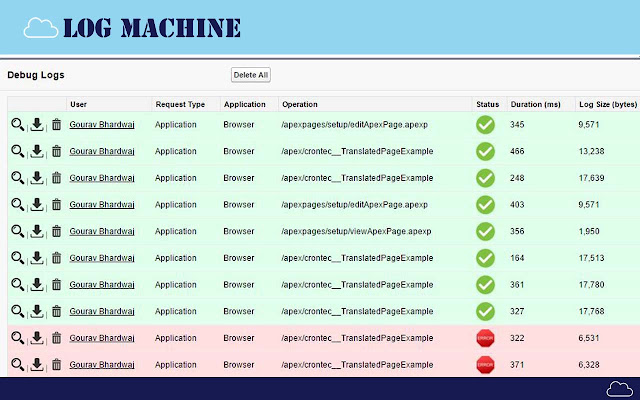
Task: Click the red error status icon in the 371 ms row
Action: coord(485,365)
